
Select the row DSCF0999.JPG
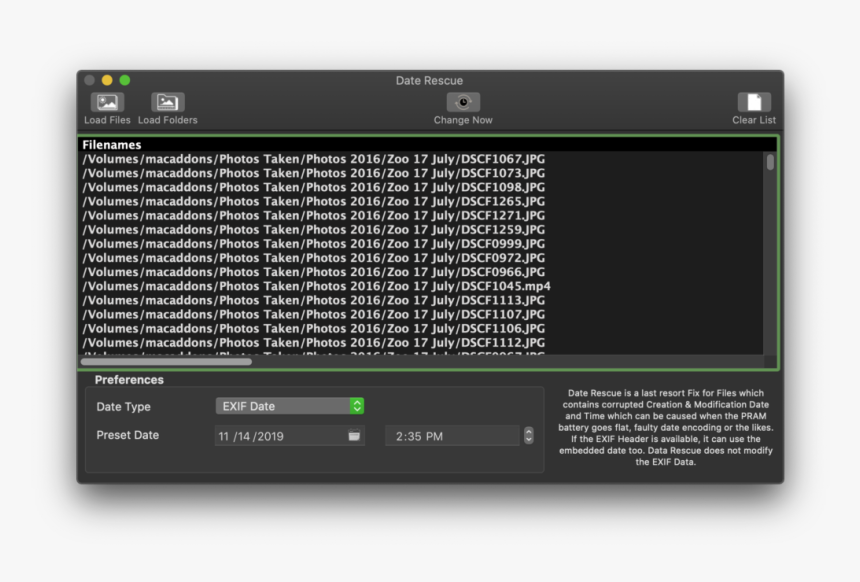[x=421, y=244]
